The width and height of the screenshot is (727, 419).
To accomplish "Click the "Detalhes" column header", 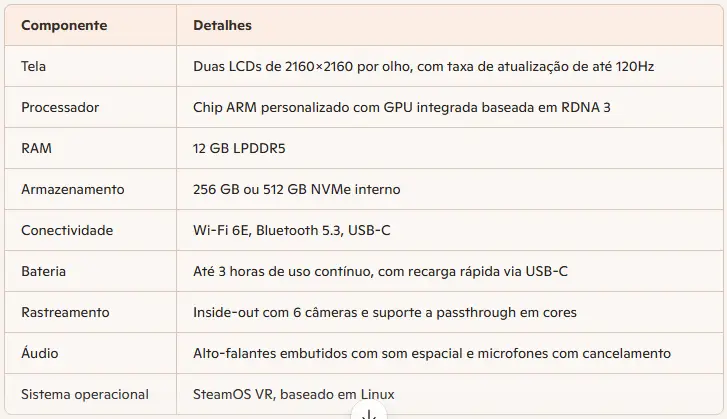I will click(222, 25).
